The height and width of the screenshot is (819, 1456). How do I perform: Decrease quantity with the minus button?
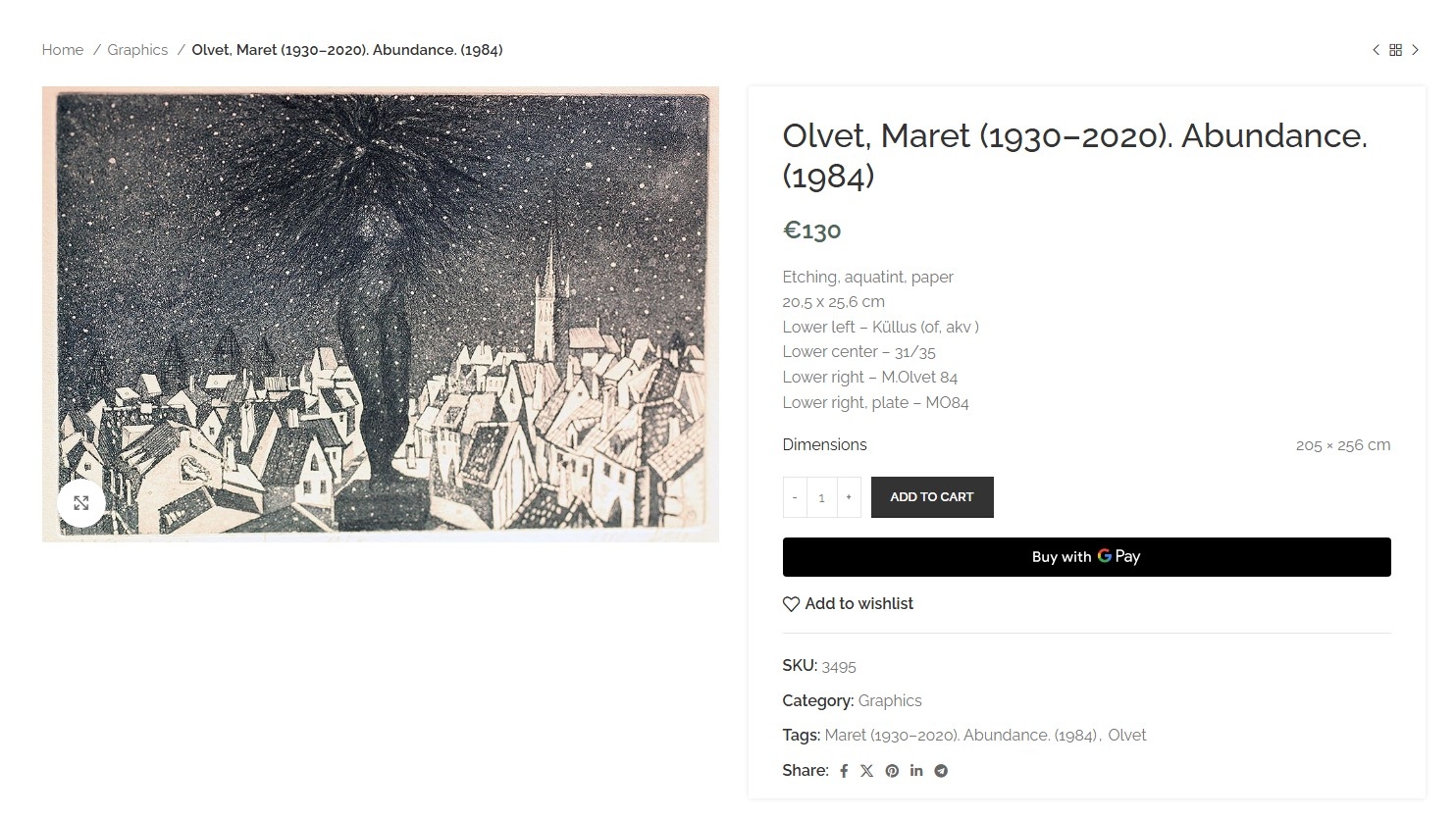click(x=795, y=497)
